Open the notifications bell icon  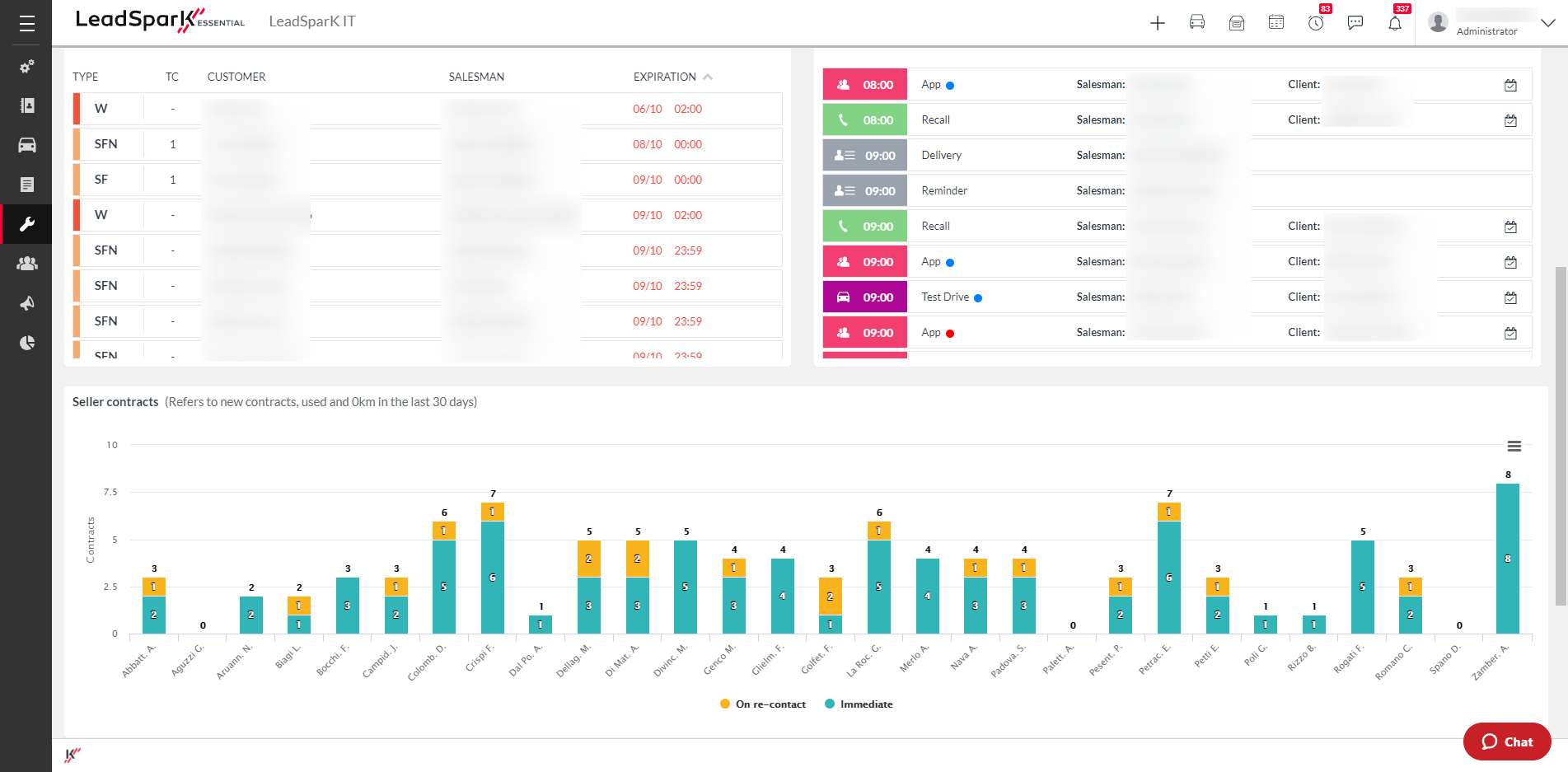point(1394,23)
